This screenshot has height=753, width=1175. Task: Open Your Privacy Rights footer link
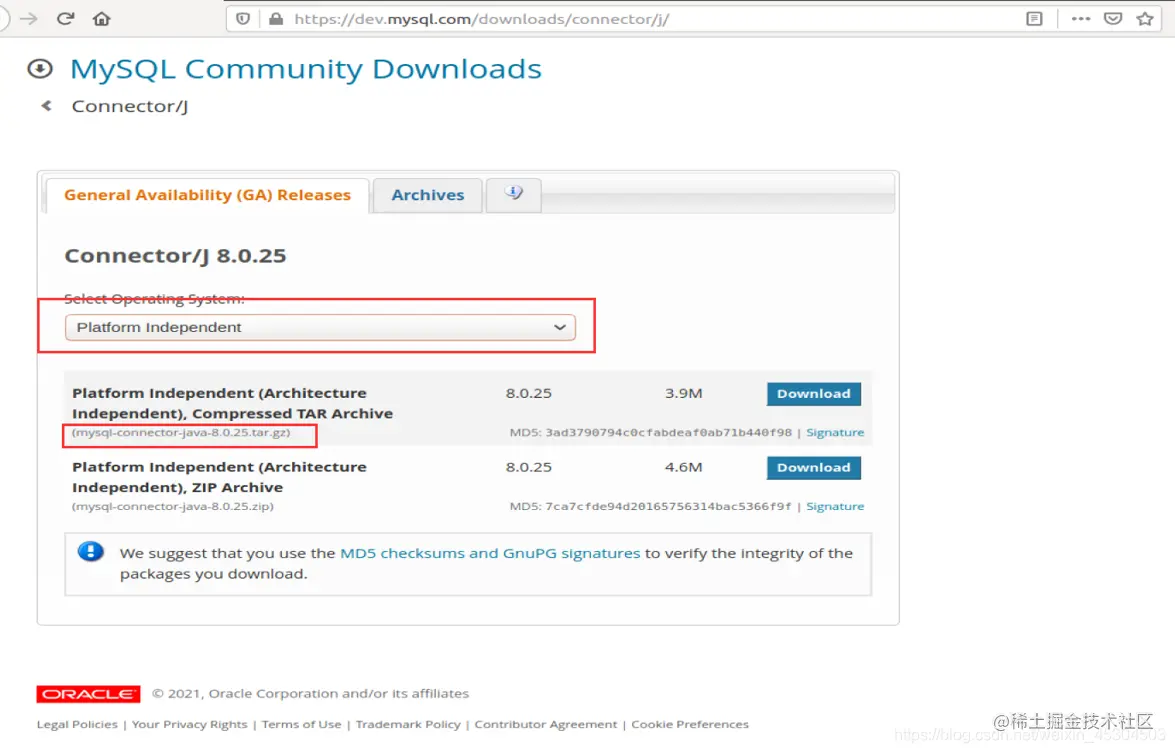pyautogui.click(x=190, y=725)
